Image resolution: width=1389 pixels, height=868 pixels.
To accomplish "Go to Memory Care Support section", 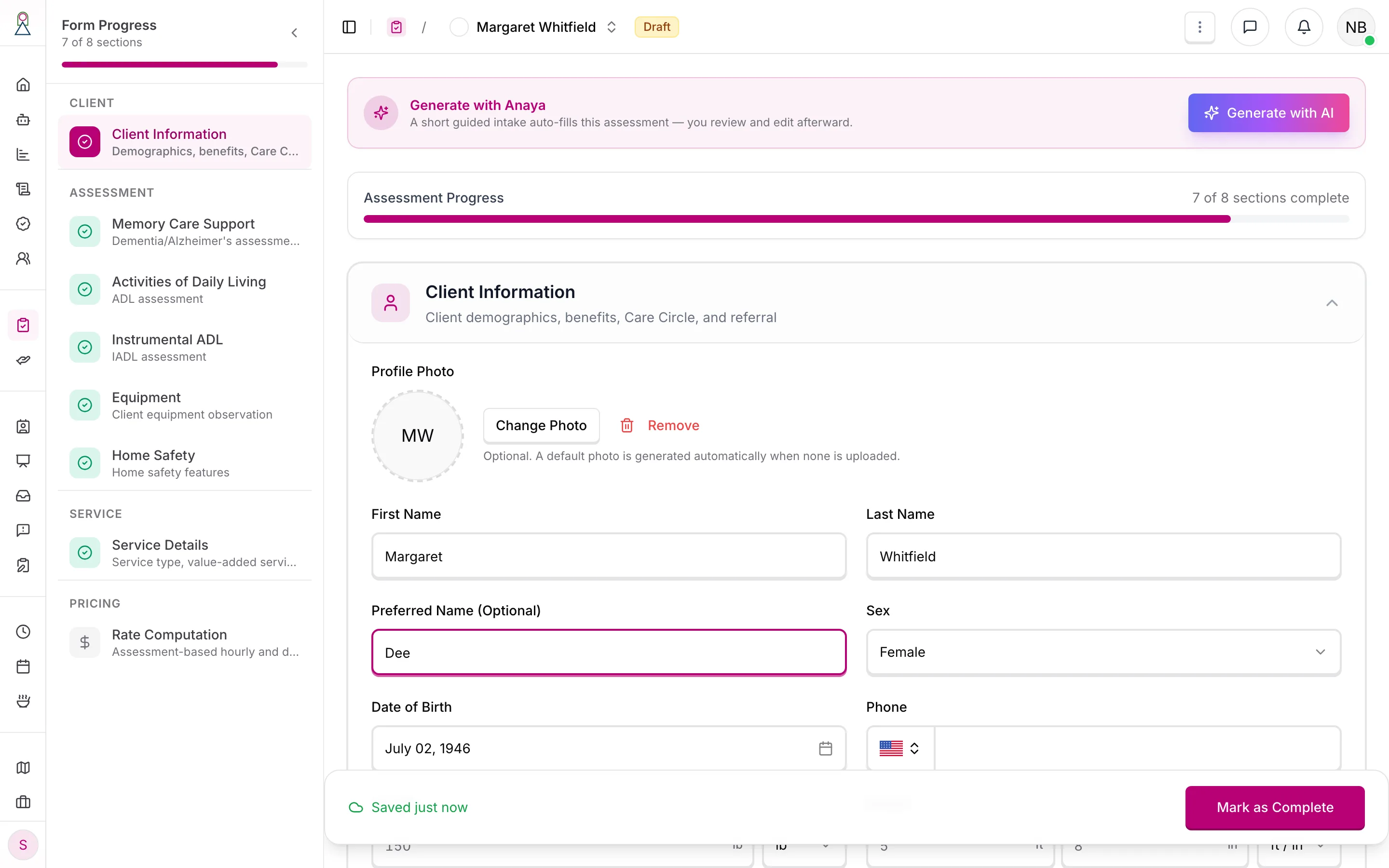I will click(185, 231).
